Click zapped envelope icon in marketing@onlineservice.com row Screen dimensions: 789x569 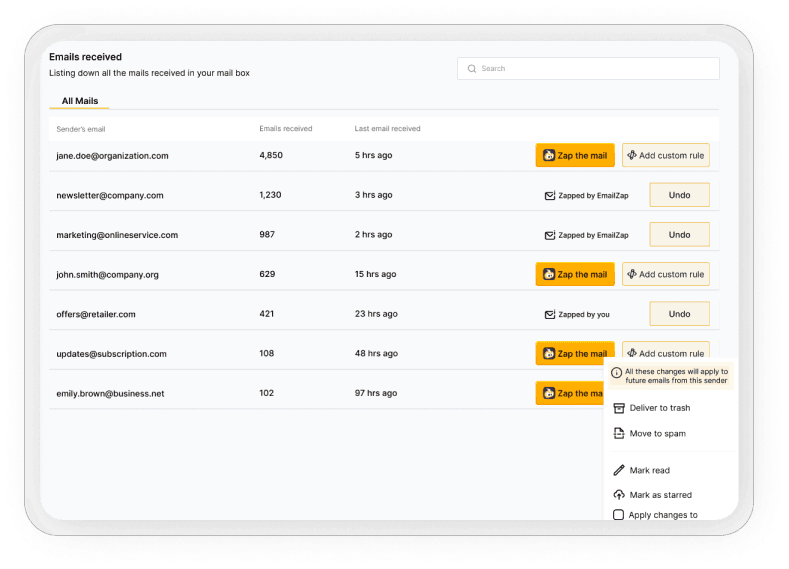[x=549, y=235]
